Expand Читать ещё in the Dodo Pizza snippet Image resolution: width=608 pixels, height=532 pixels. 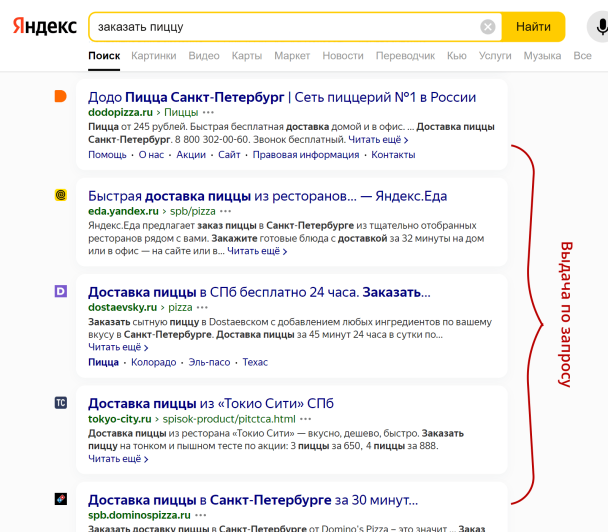coord(378,140)
